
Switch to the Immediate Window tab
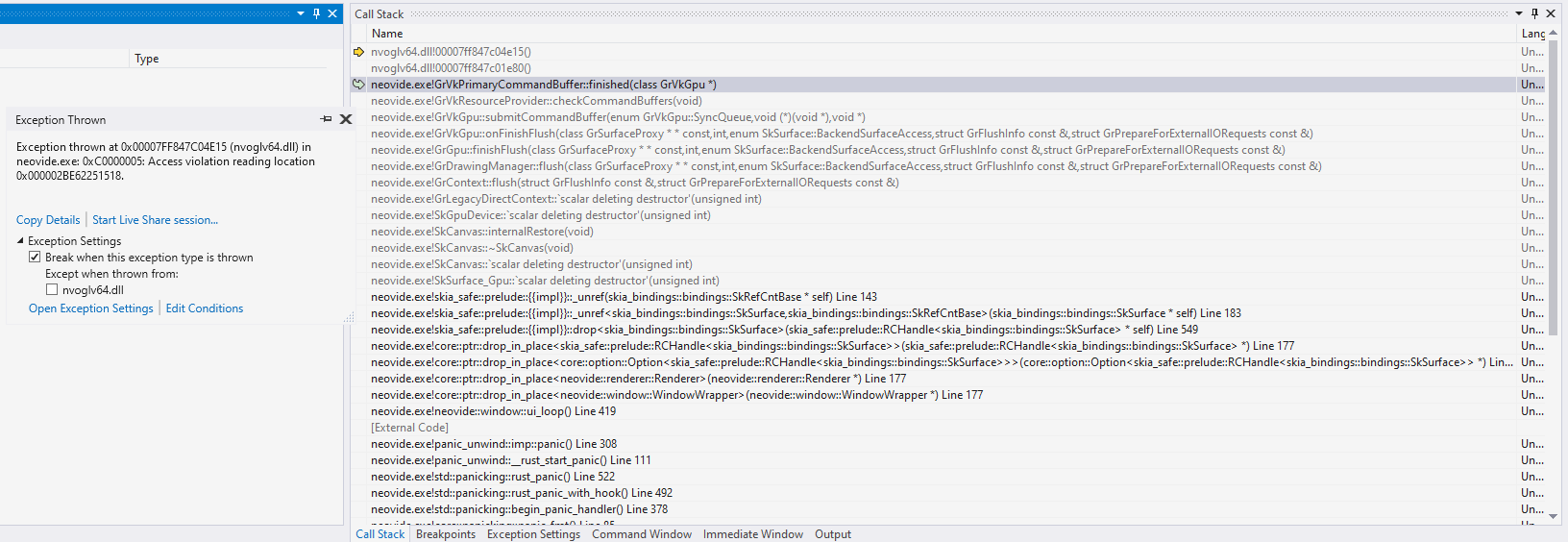(753, 534)
